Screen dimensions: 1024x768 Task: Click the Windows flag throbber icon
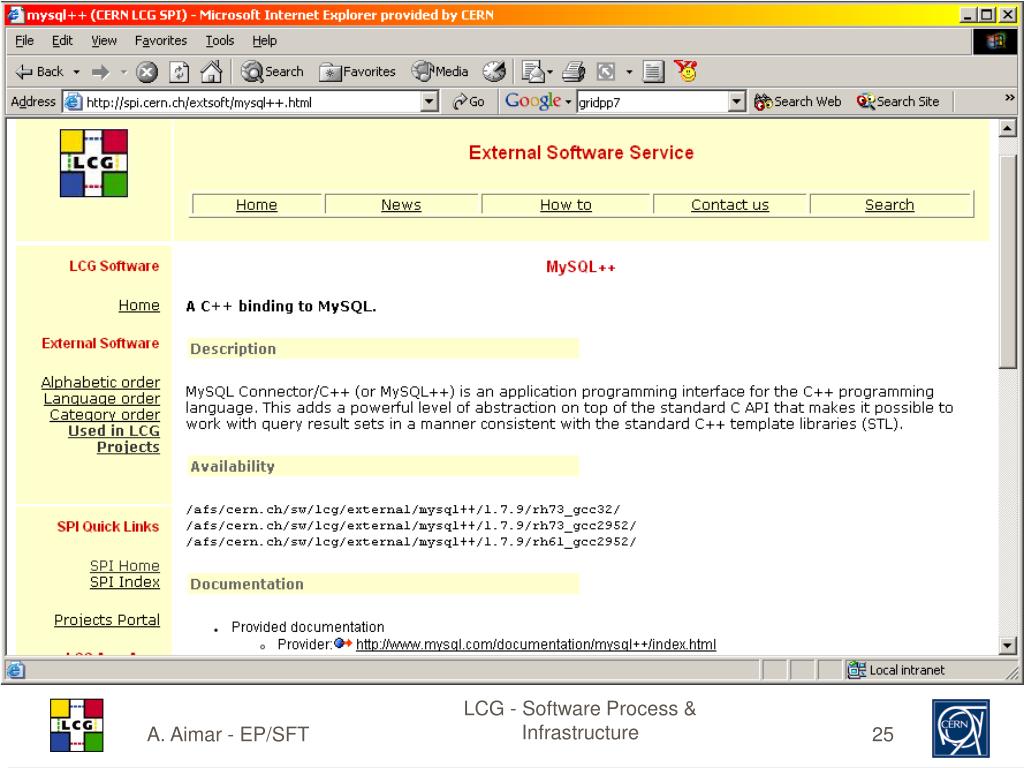pyautogui.click(x=995, y=41)
